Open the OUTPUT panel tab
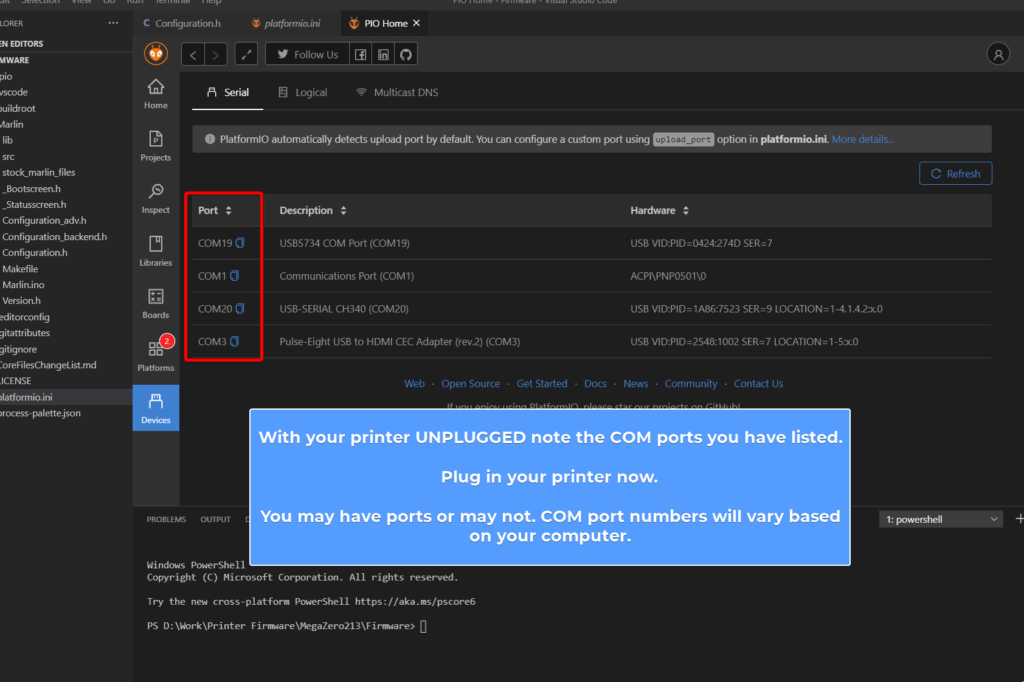 pos(216,519)
